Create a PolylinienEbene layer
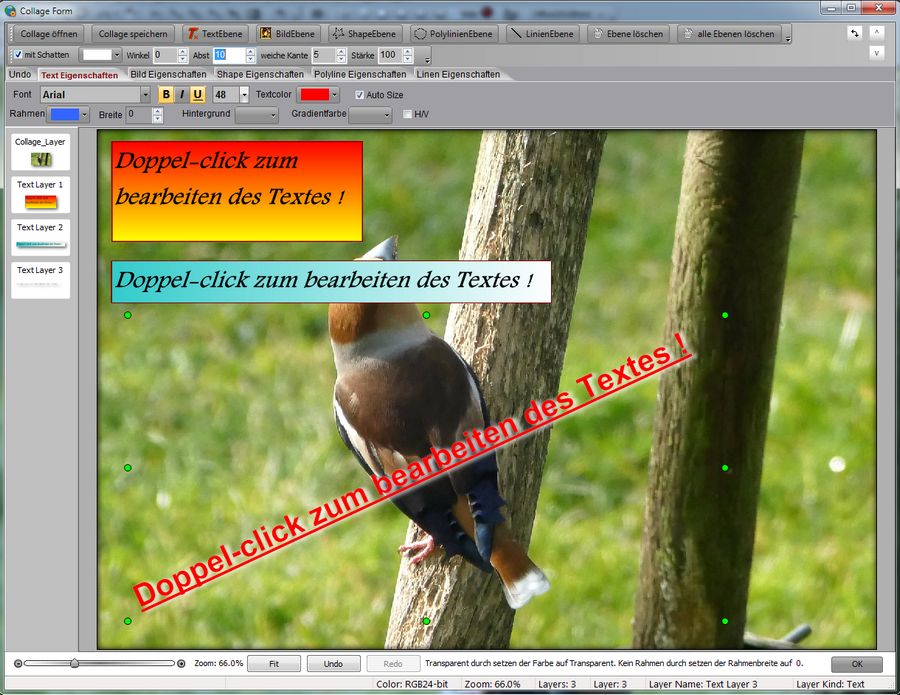Viewport: 900px width, 695px height. click(452, 32)
